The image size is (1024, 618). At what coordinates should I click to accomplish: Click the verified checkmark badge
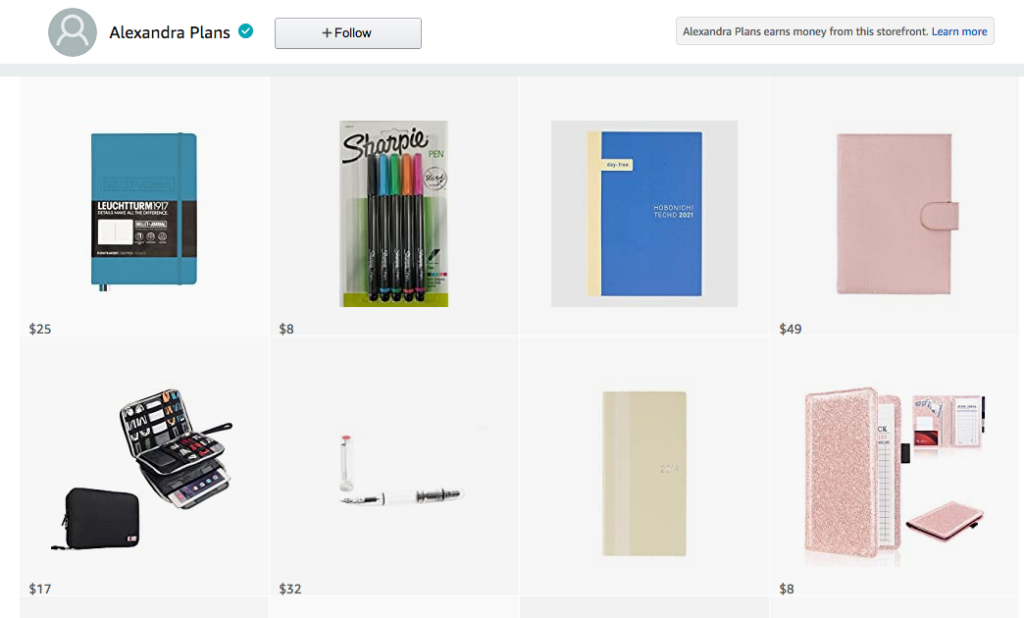(246, 31)
